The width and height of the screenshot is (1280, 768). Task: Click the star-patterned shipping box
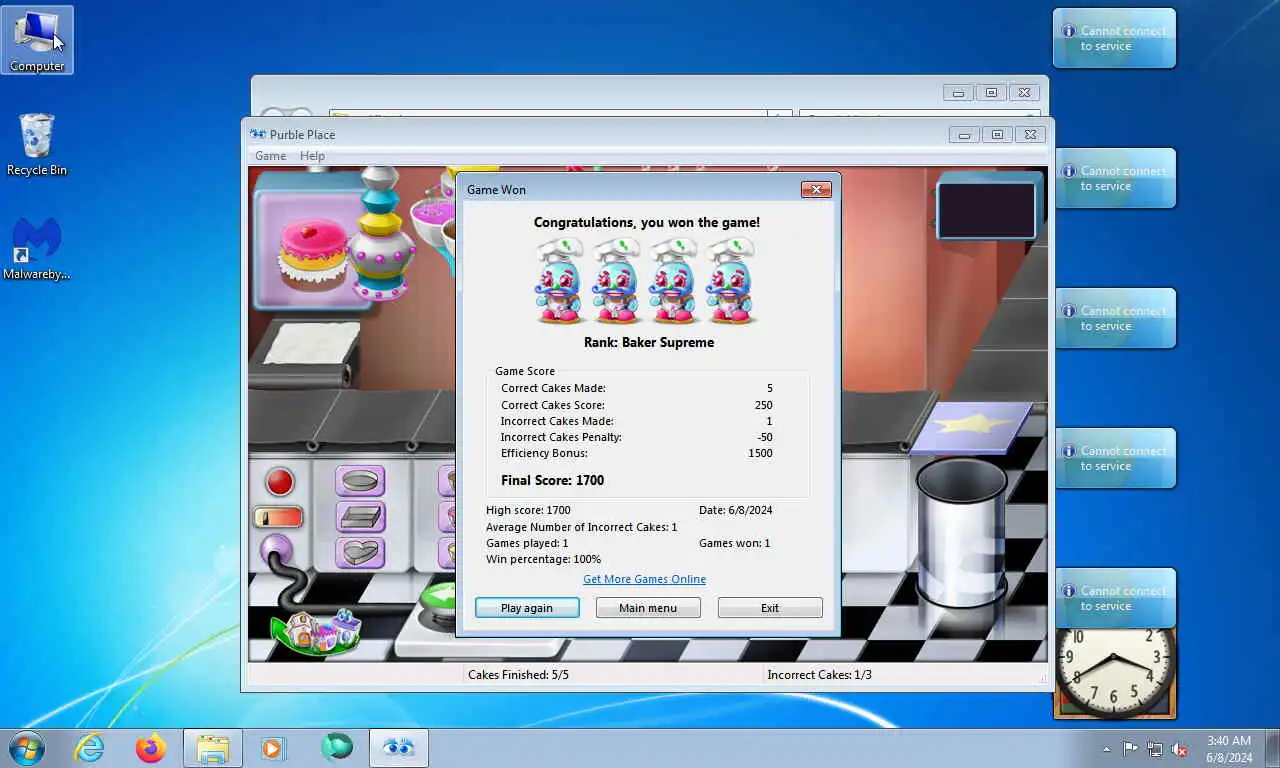pos(972,428)
